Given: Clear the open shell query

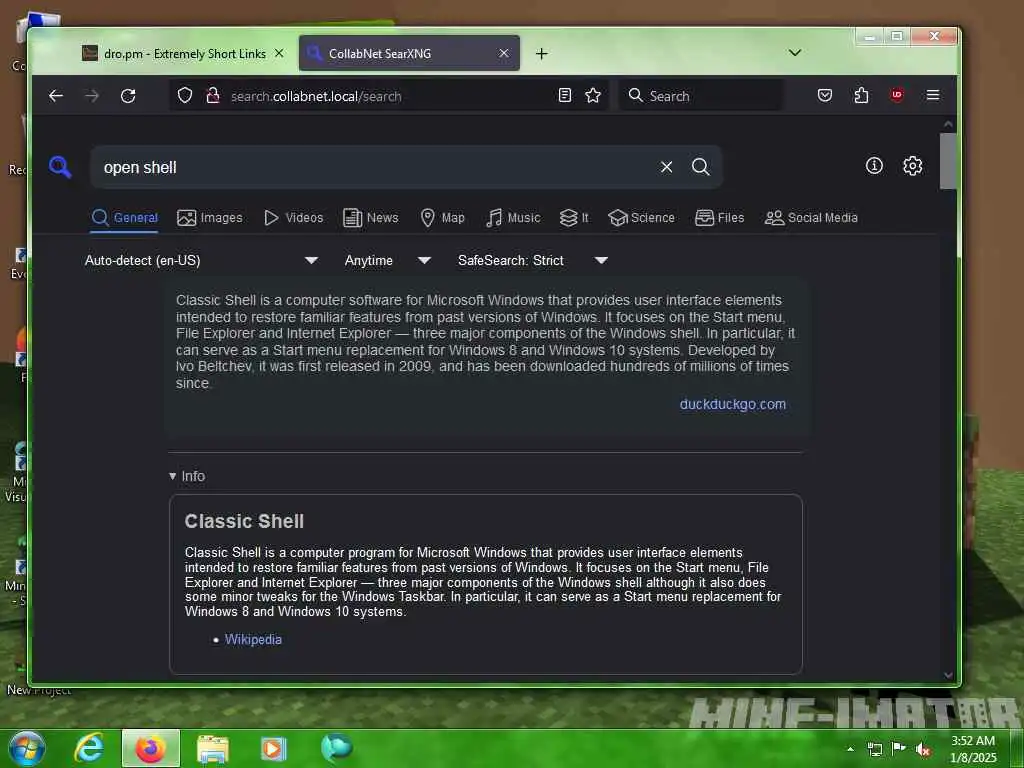Looking at the screenshot, I should pyautogui.click(x=666, y=167).
